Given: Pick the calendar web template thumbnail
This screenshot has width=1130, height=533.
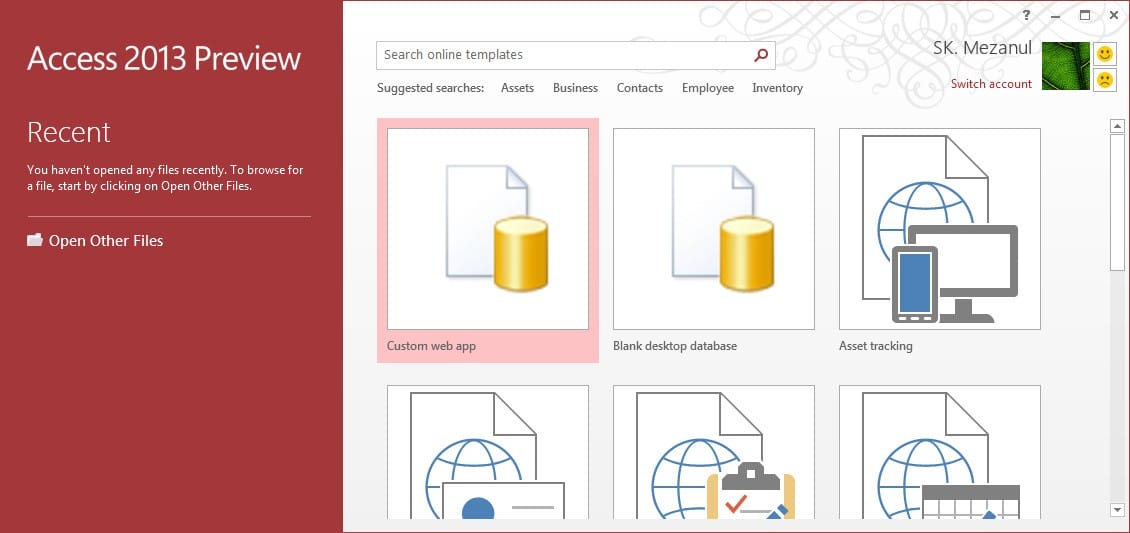Looking at the screenshot, I should [940, 452].
